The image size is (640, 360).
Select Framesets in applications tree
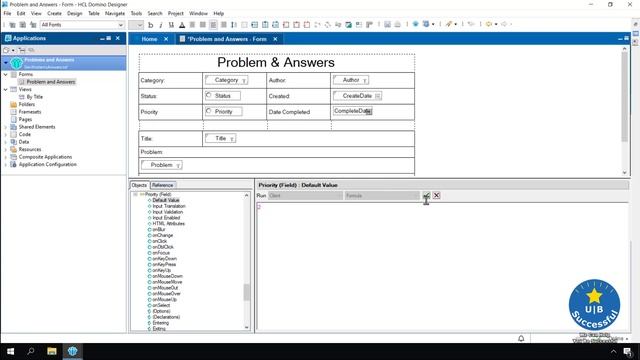click(x=30, y=112)
